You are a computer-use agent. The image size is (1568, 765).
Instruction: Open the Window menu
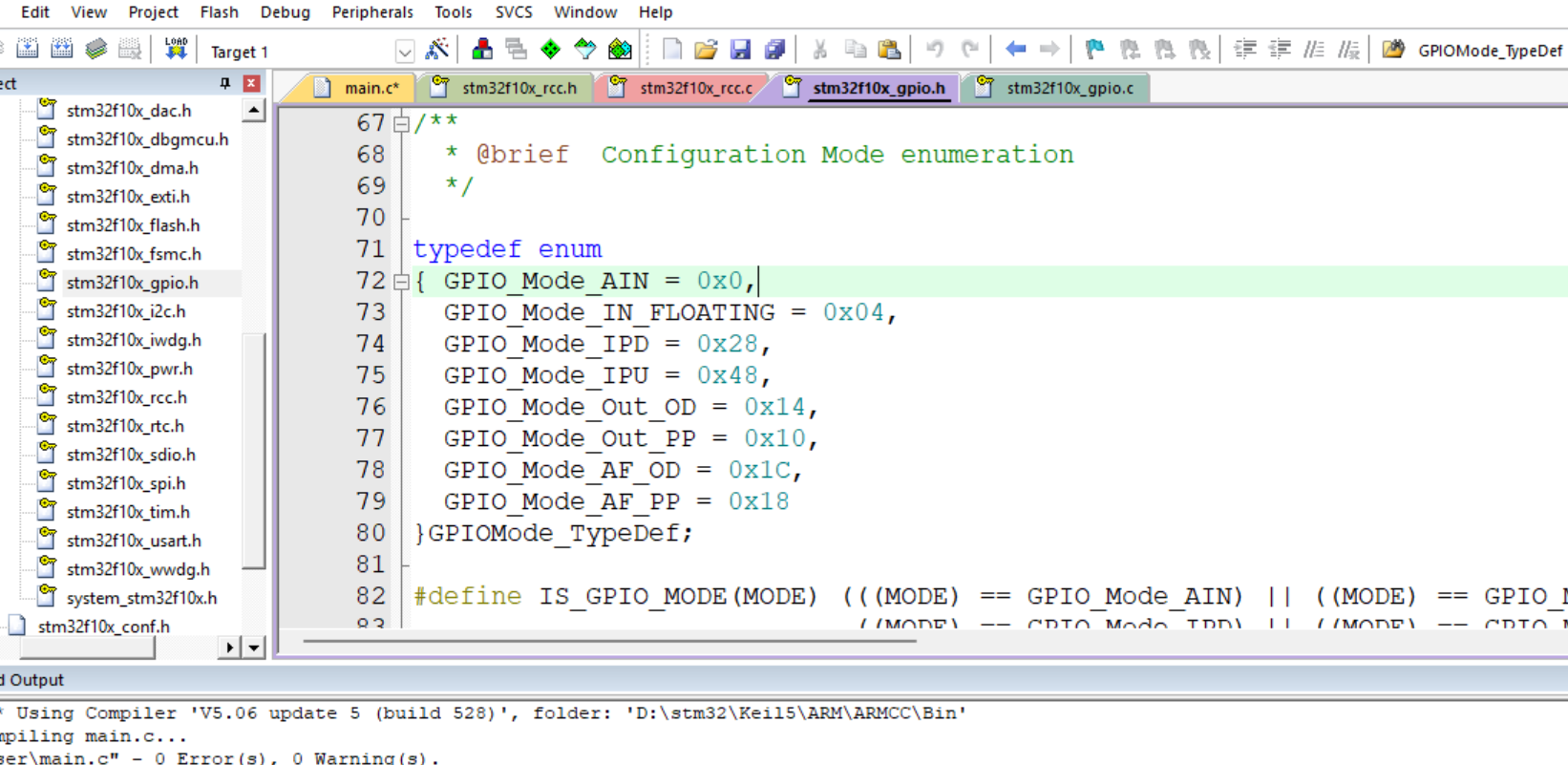click(585, 12)
